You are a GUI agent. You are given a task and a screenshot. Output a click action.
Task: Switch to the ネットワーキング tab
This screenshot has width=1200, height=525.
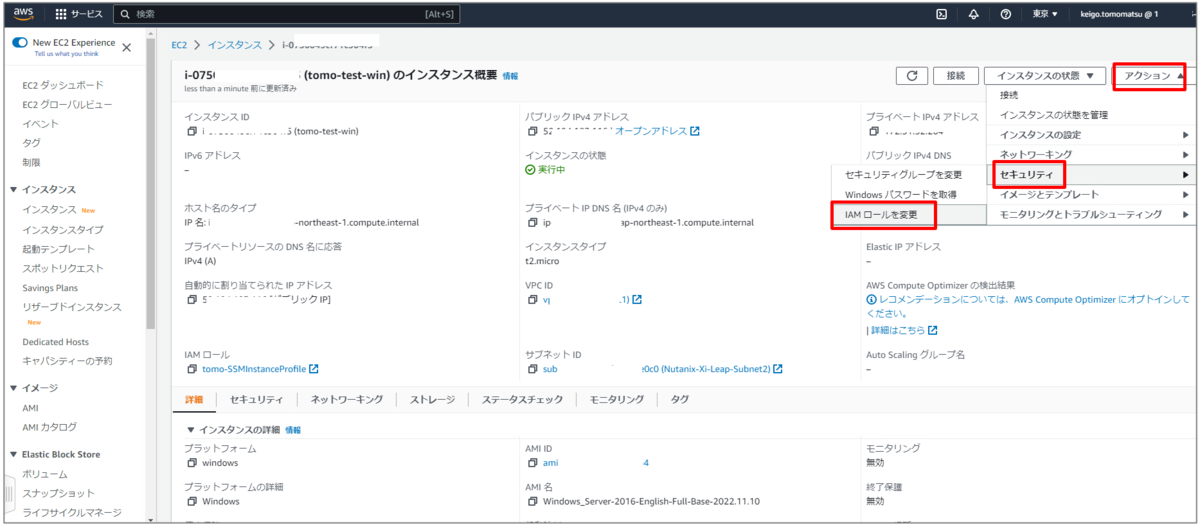346,400
